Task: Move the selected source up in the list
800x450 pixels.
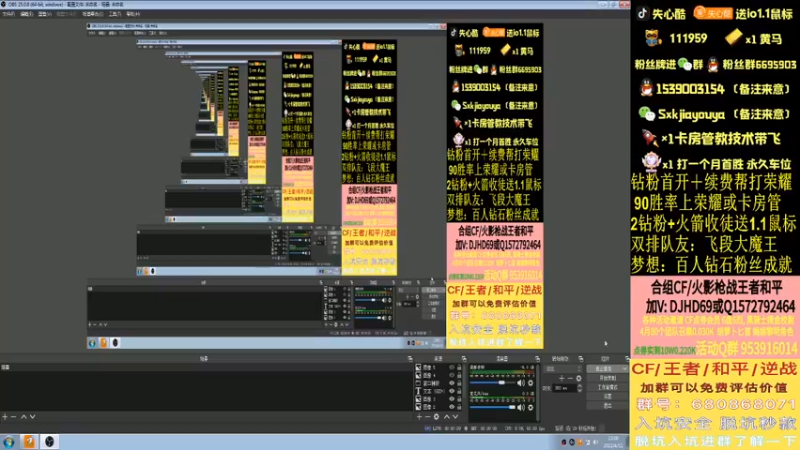Action: 446,417
